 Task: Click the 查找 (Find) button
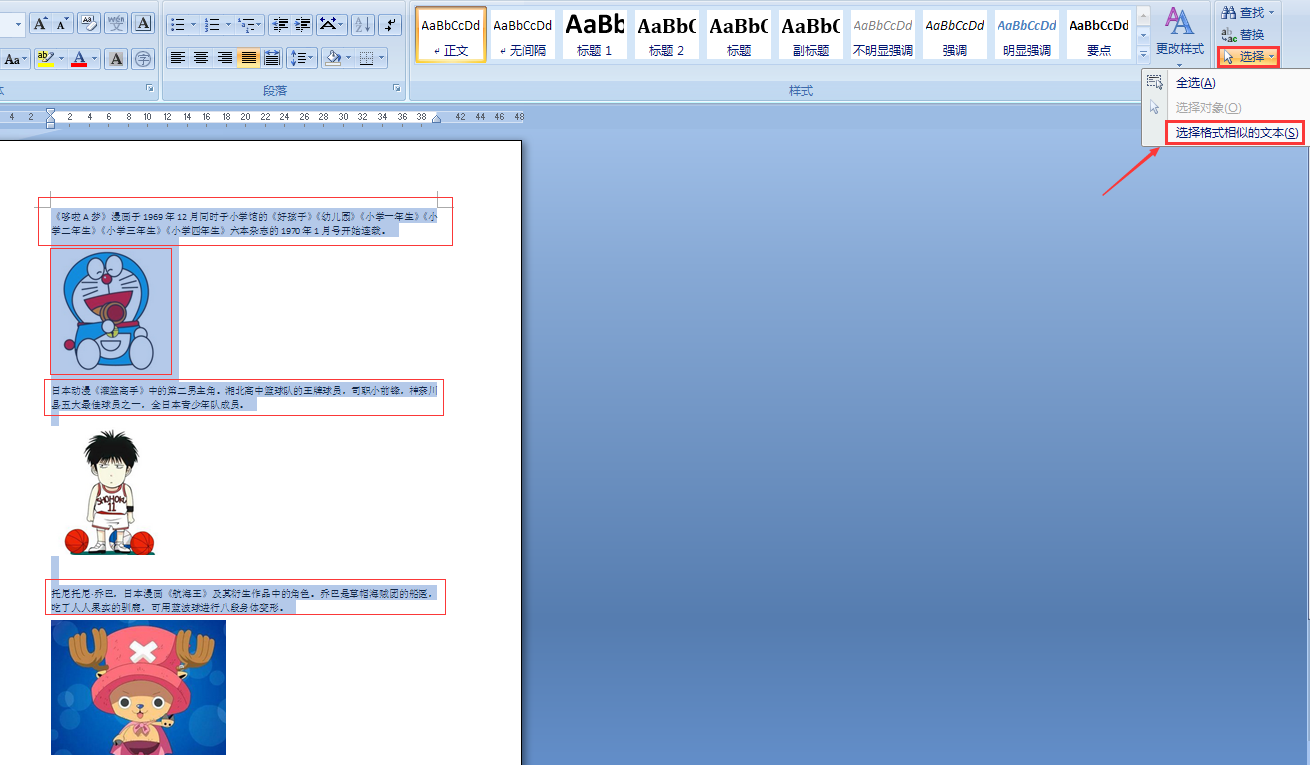[x=1249, y=13]
